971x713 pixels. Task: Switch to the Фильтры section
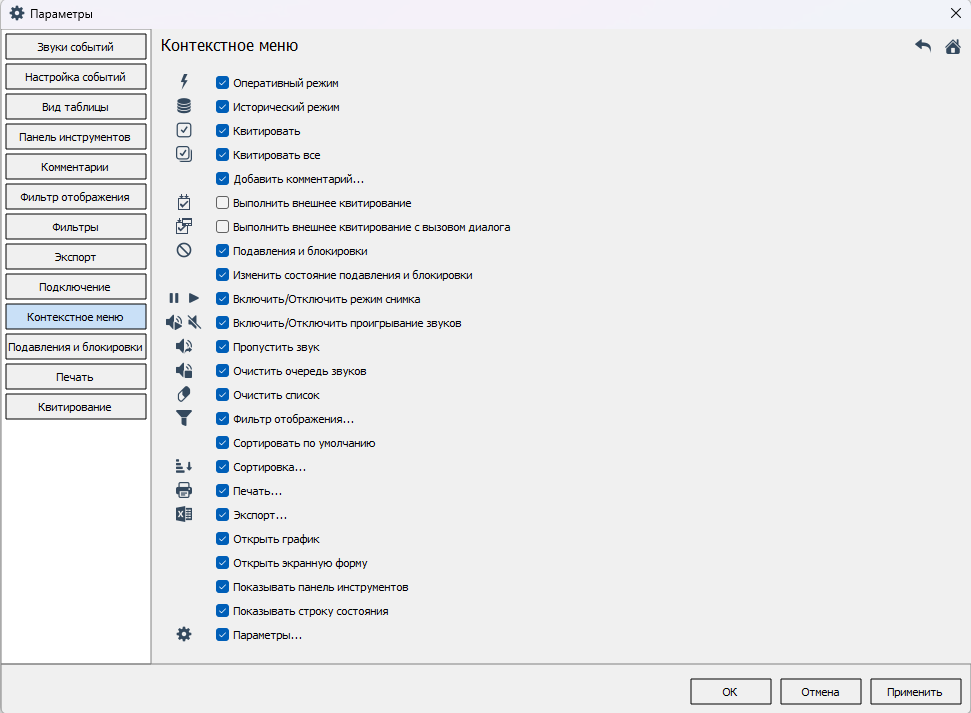point(75,227)
